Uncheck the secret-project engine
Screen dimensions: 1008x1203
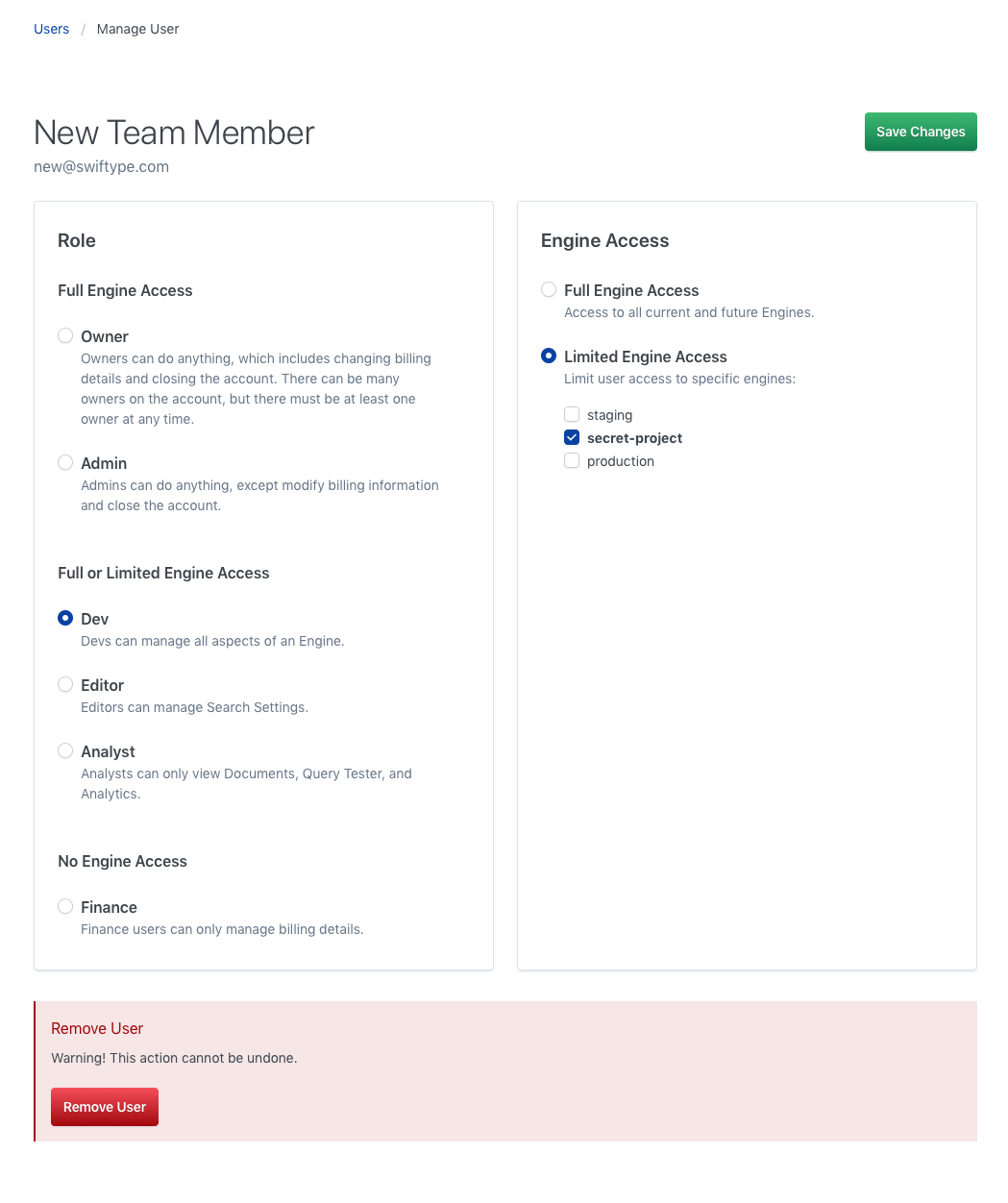pos(572,437)
